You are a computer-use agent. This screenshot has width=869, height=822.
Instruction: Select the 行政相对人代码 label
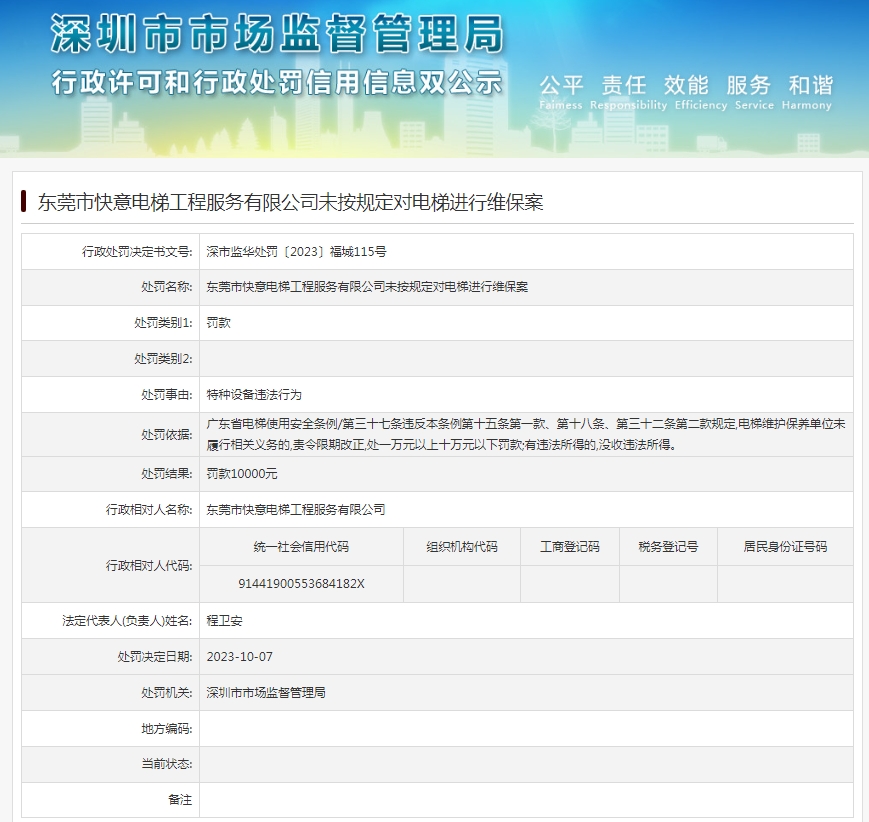(x=149, y=565)
